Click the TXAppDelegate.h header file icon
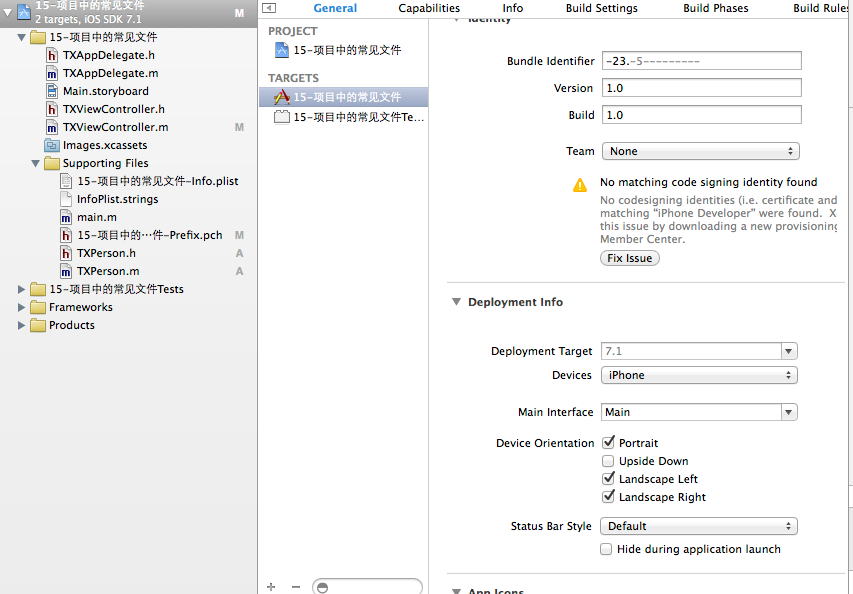 pos(52,55)
